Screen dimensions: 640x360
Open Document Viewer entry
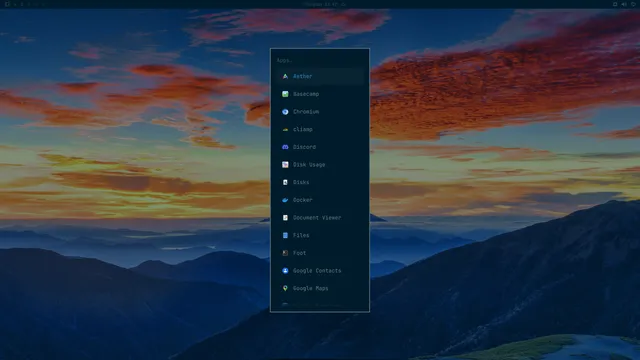(320, 218)
